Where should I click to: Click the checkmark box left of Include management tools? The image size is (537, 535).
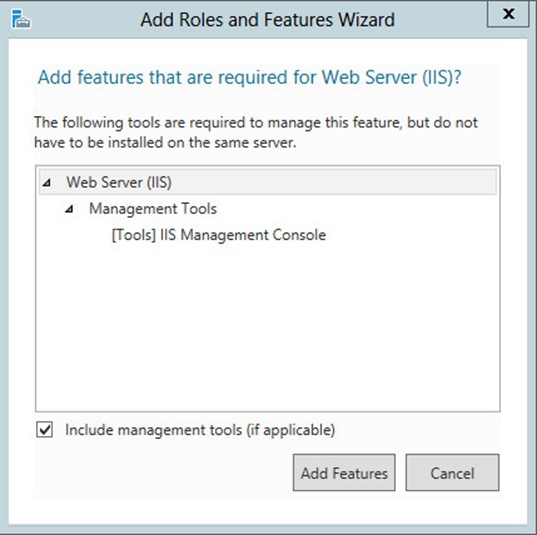(45, 430)
